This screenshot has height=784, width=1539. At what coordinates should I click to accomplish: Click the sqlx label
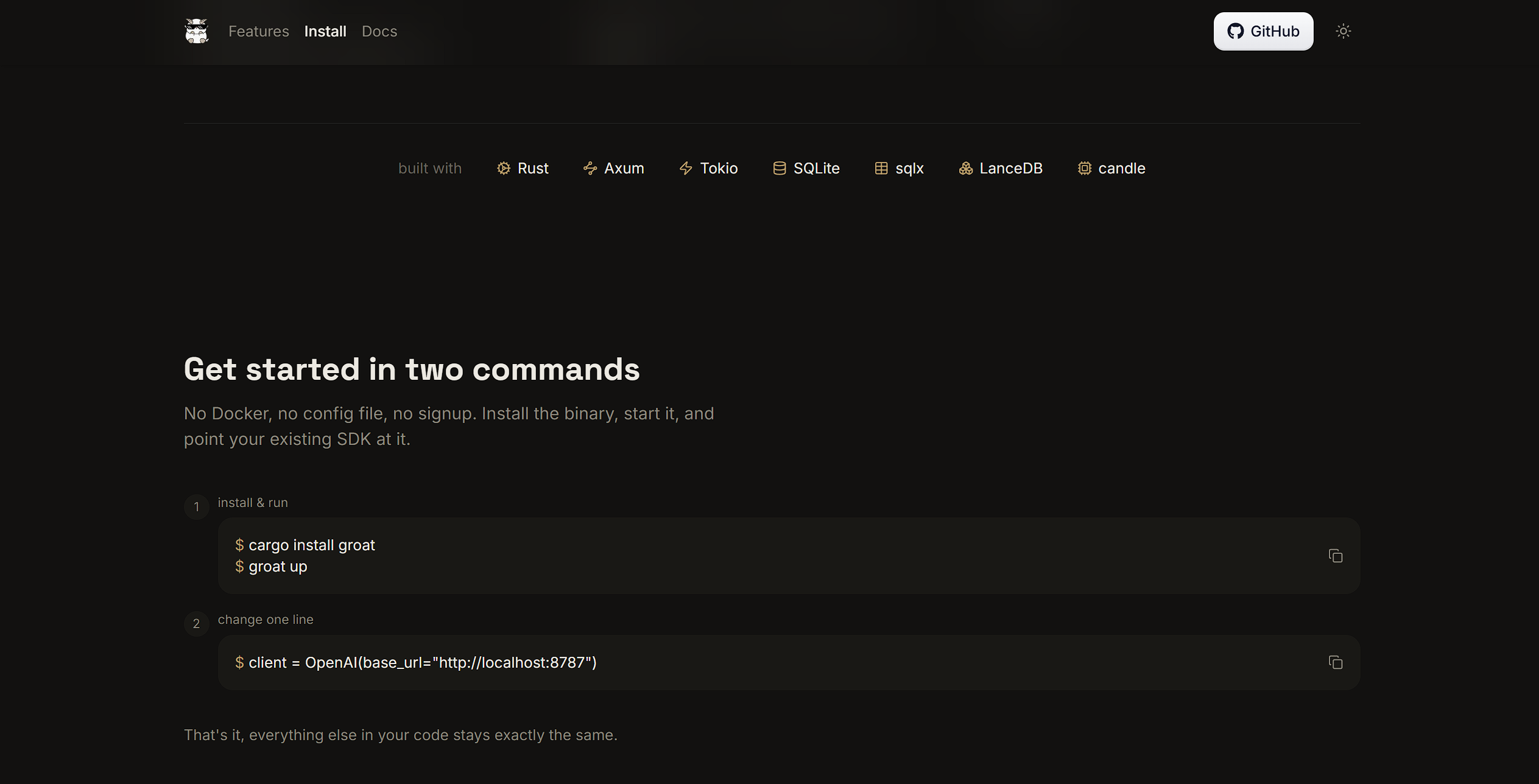pyautogui.click(x=910, y=168)
